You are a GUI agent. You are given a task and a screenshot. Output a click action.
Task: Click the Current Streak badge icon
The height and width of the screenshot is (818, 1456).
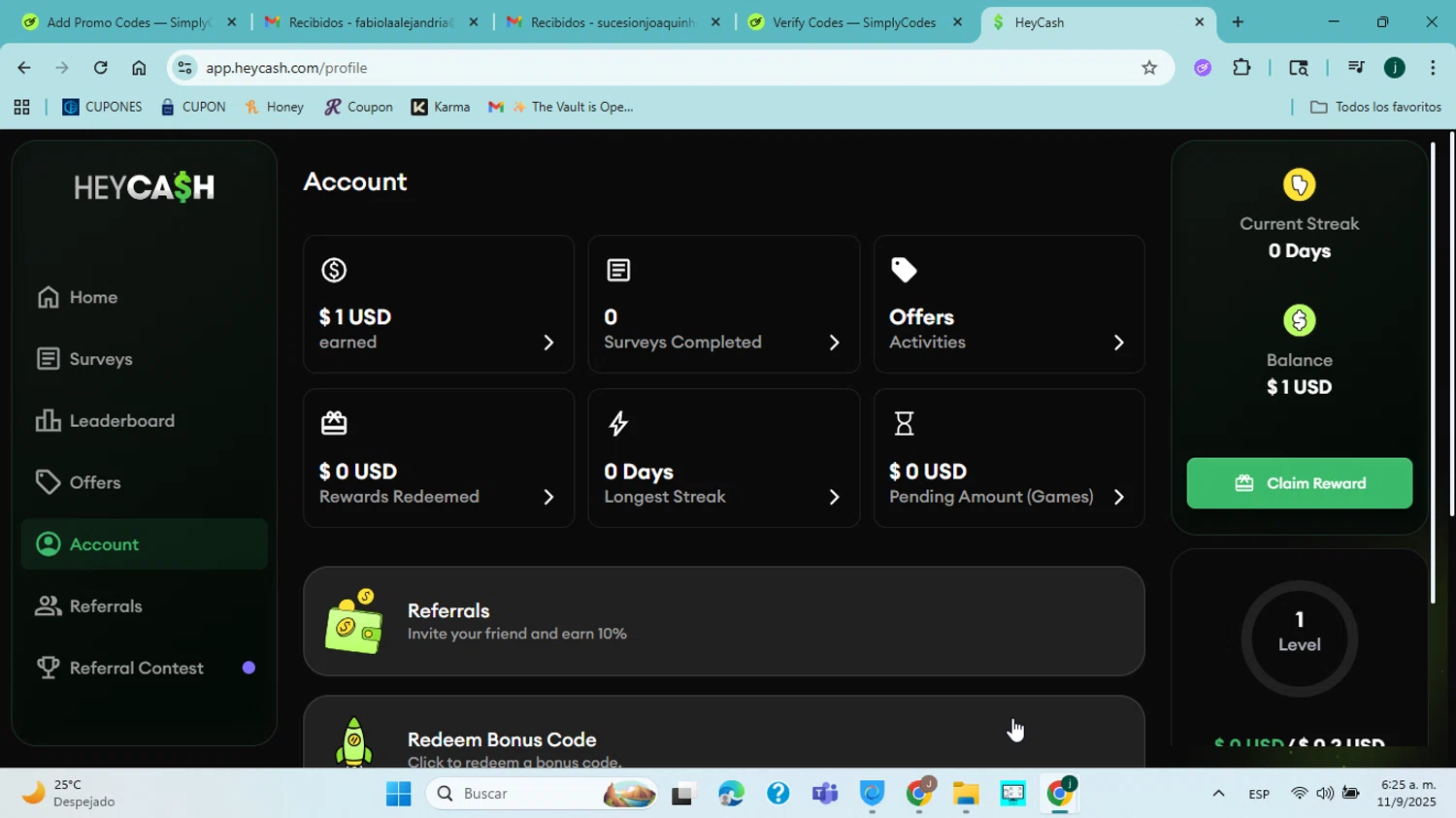tap(1299, 184)
